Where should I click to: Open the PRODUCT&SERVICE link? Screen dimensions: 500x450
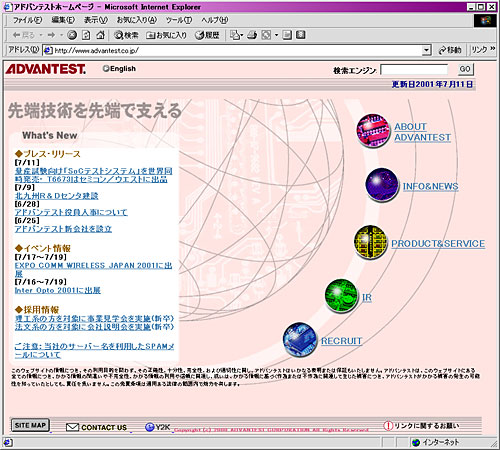[x=438, y=244]
